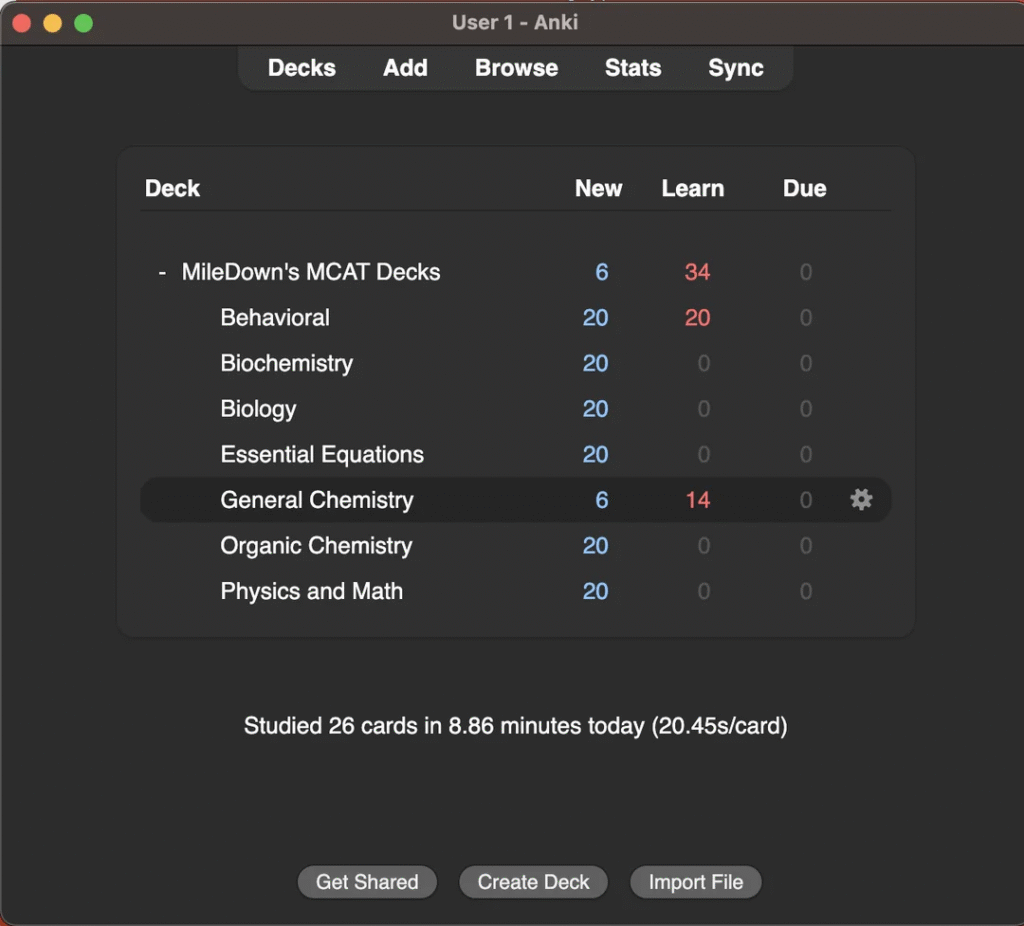Click the New count 6 in General Chemistry row

point(601,500)
